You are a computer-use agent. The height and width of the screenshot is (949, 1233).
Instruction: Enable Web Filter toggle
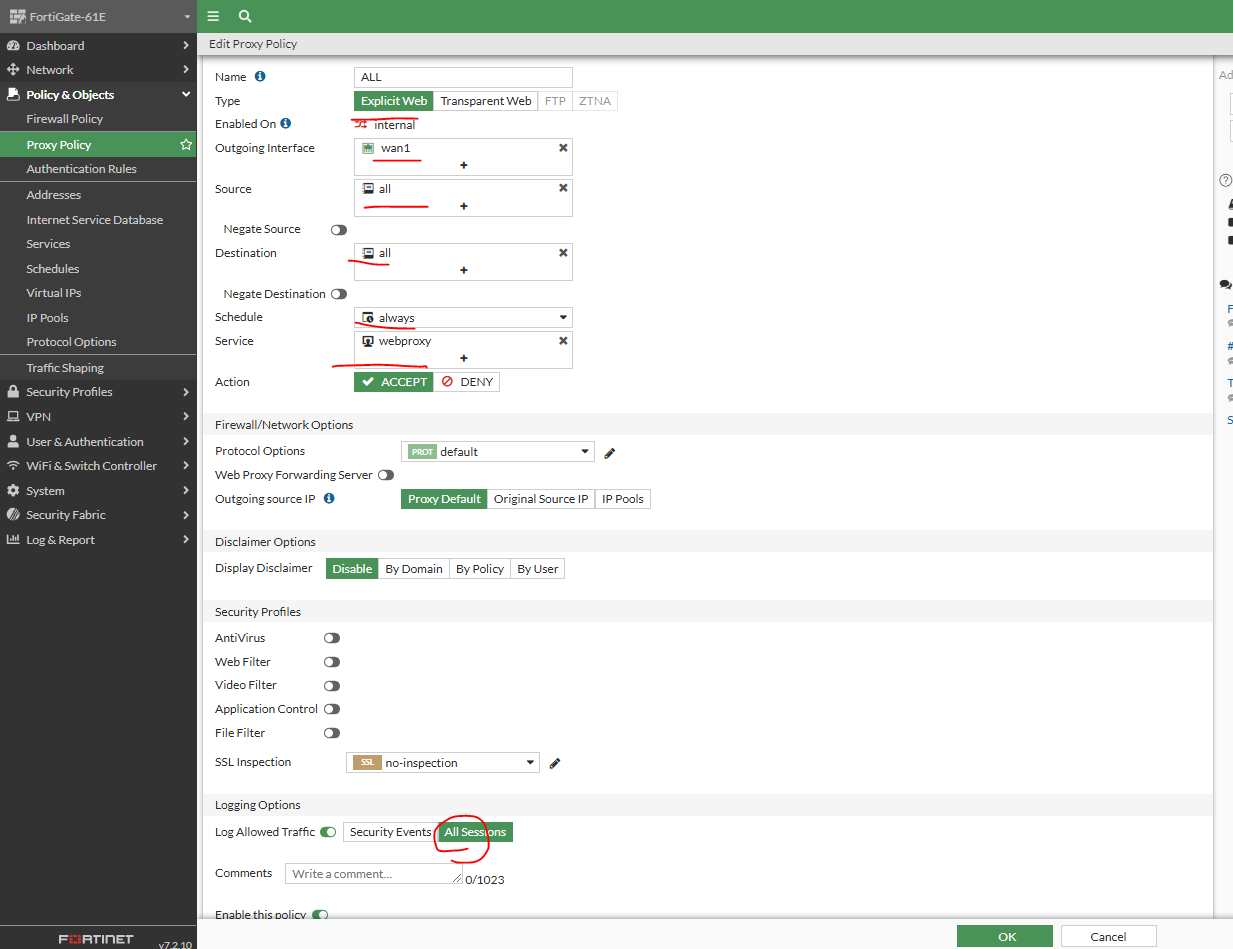[x=332, y=662]
